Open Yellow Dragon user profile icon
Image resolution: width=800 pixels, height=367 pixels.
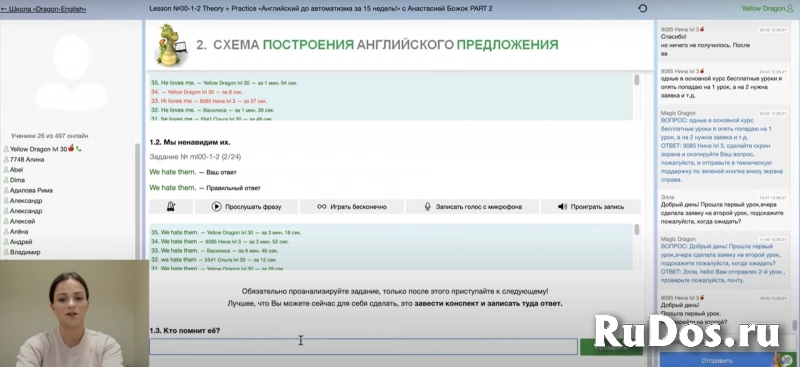point(790,8)
